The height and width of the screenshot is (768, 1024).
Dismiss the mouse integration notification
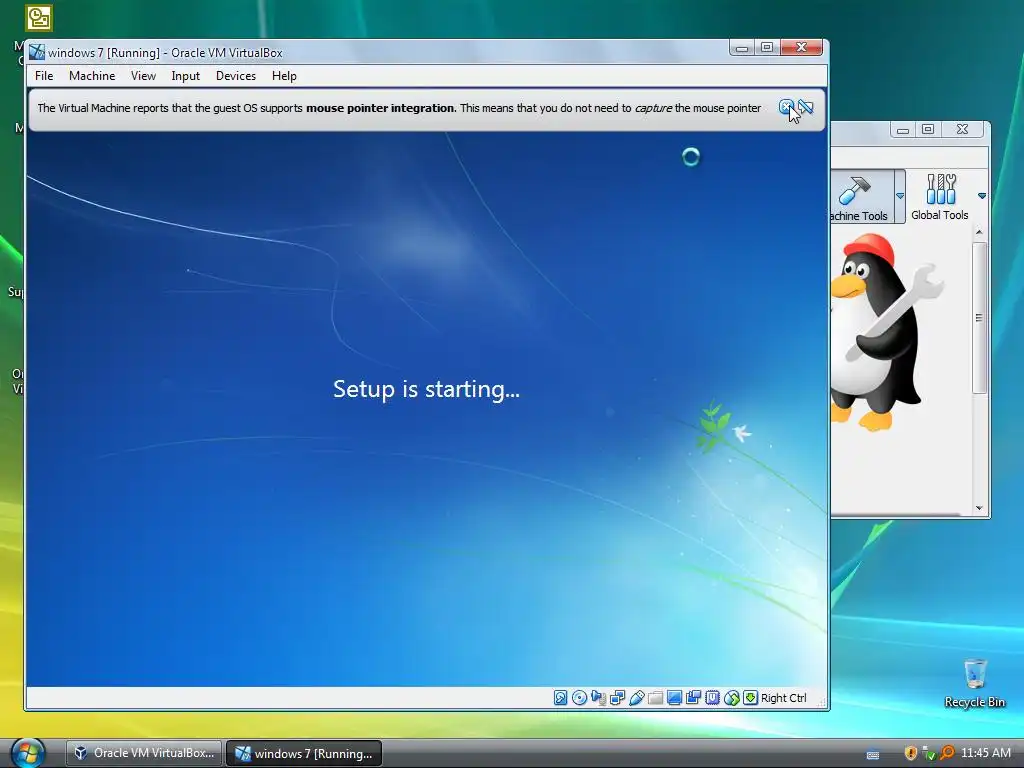point(786,107)
